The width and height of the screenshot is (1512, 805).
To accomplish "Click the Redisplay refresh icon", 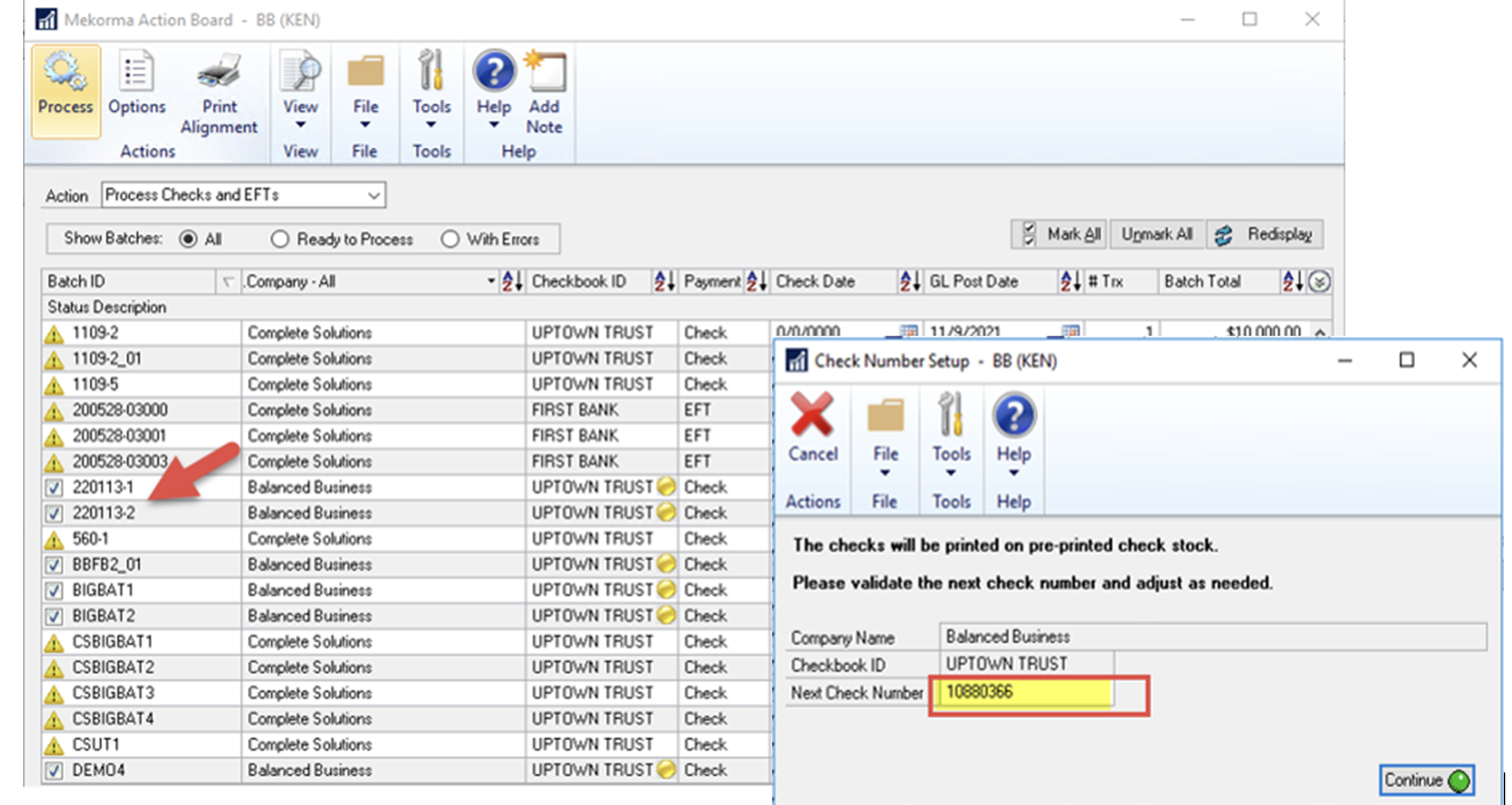I will (1225, 234).
